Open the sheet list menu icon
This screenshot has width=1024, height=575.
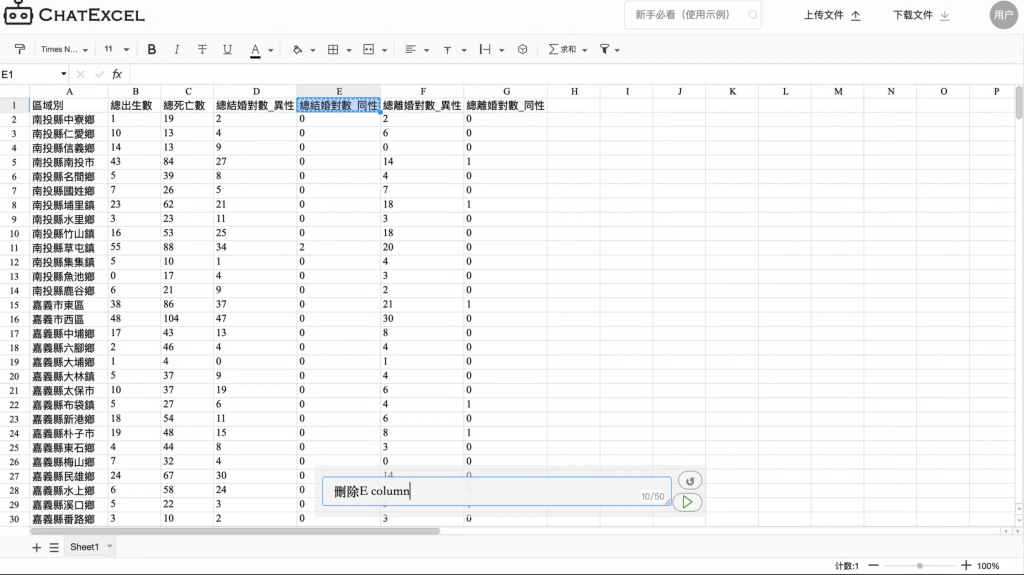(x=54, y=548)
